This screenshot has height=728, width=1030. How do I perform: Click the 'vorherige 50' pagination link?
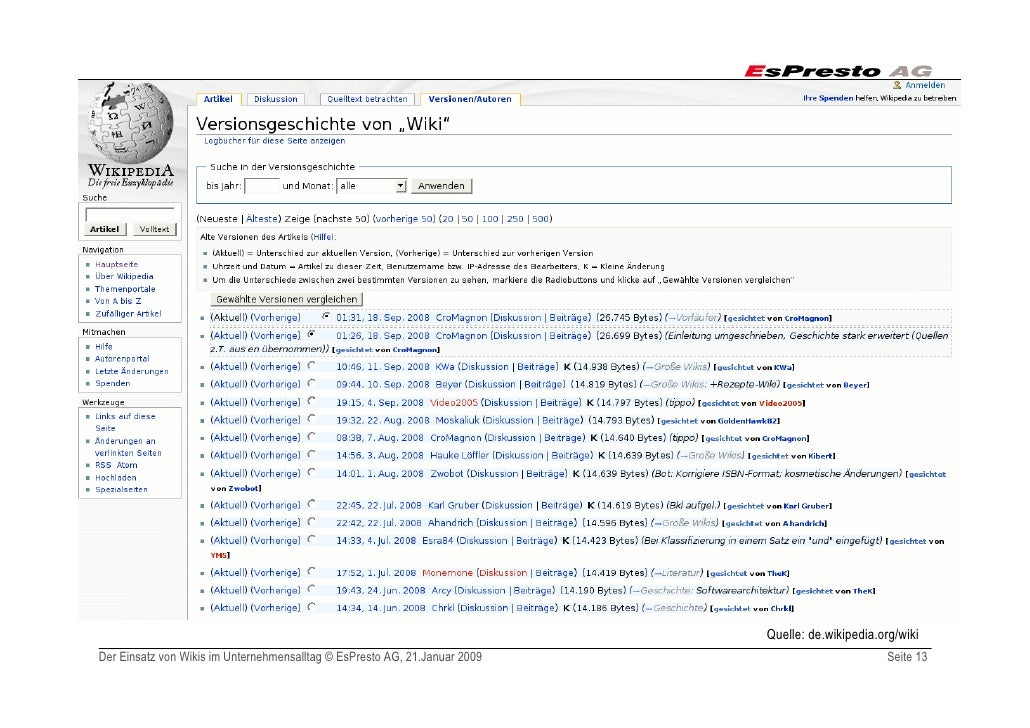(x=404, y=219)
